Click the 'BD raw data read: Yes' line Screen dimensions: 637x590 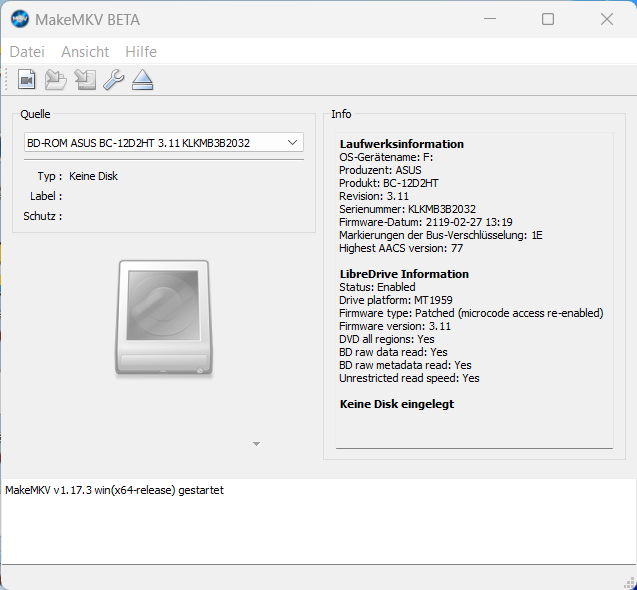click(x=393, y=352)
